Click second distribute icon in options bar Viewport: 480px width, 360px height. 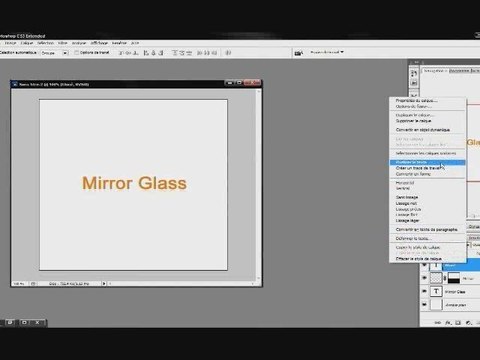click(x=182, y=53)
